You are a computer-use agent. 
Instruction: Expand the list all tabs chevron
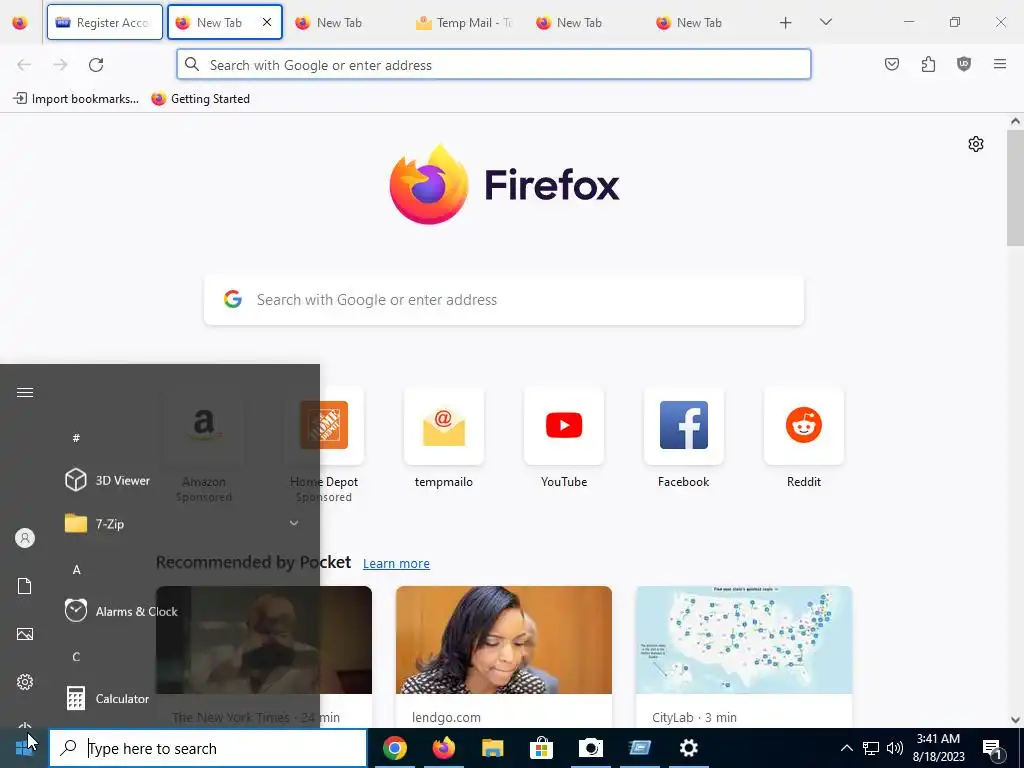point(825,22)
